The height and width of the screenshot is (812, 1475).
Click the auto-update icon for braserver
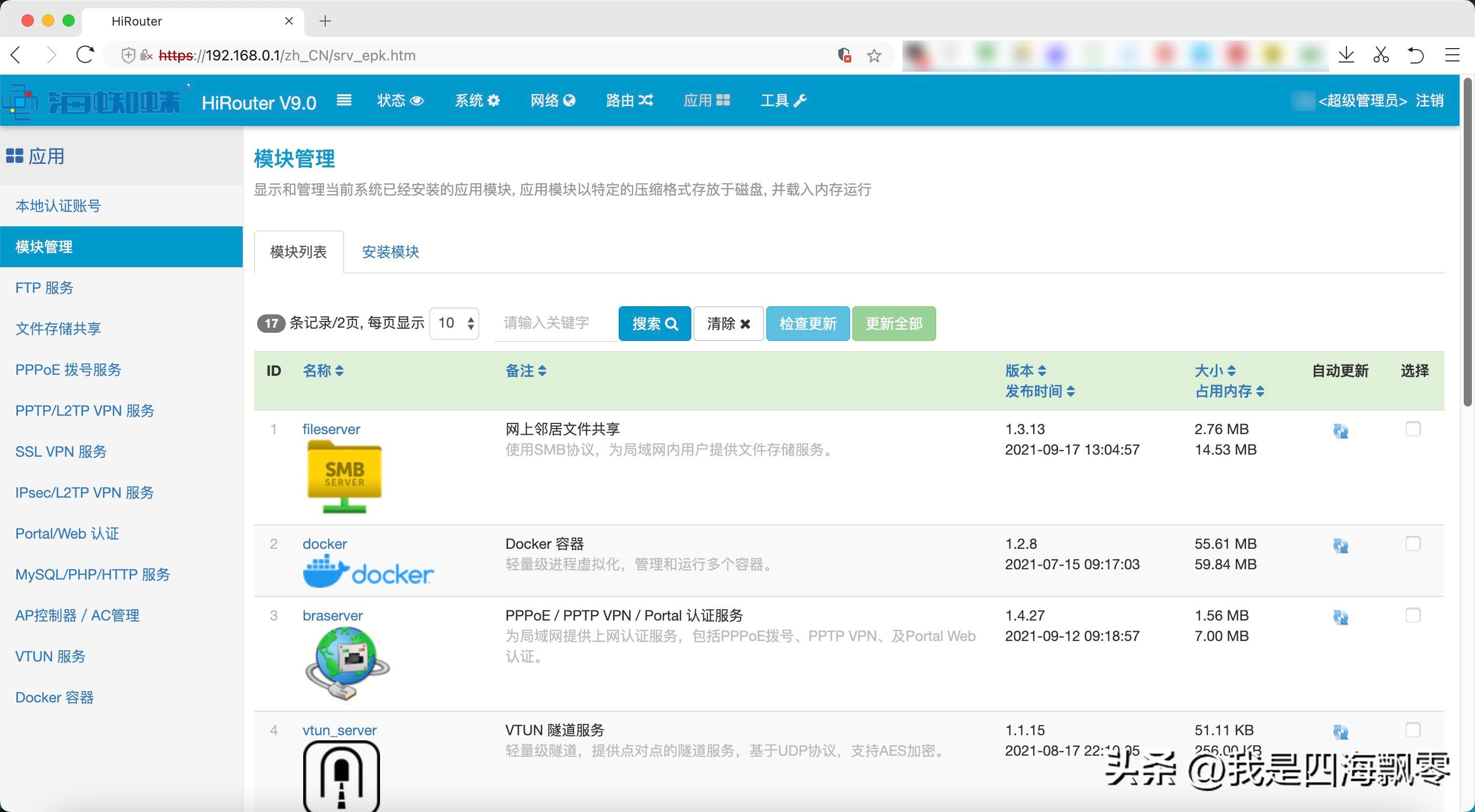(1340, 617)
